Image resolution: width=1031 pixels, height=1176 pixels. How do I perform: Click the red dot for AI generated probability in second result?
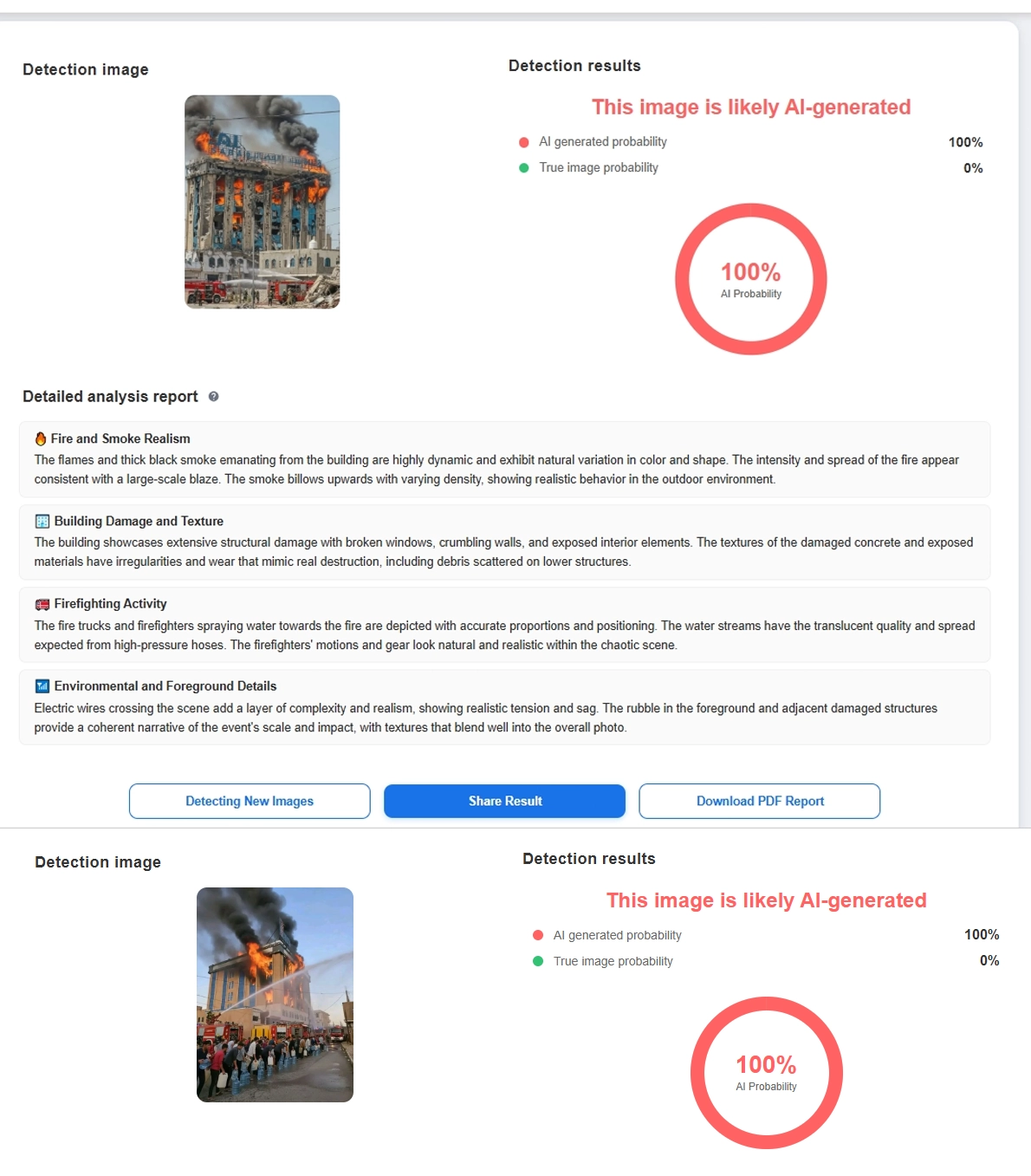538,935
